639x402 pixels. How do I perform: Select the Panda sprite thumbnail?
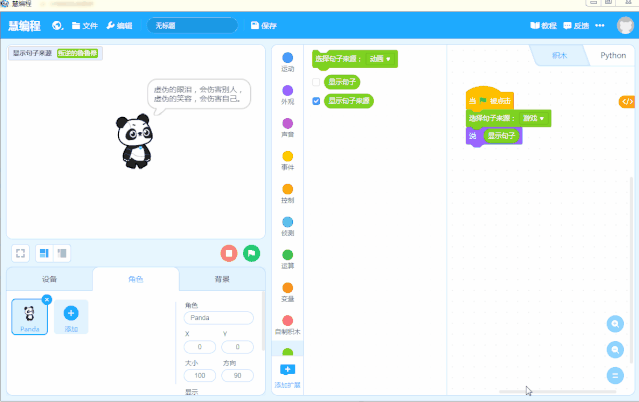(x=29, y=317)
